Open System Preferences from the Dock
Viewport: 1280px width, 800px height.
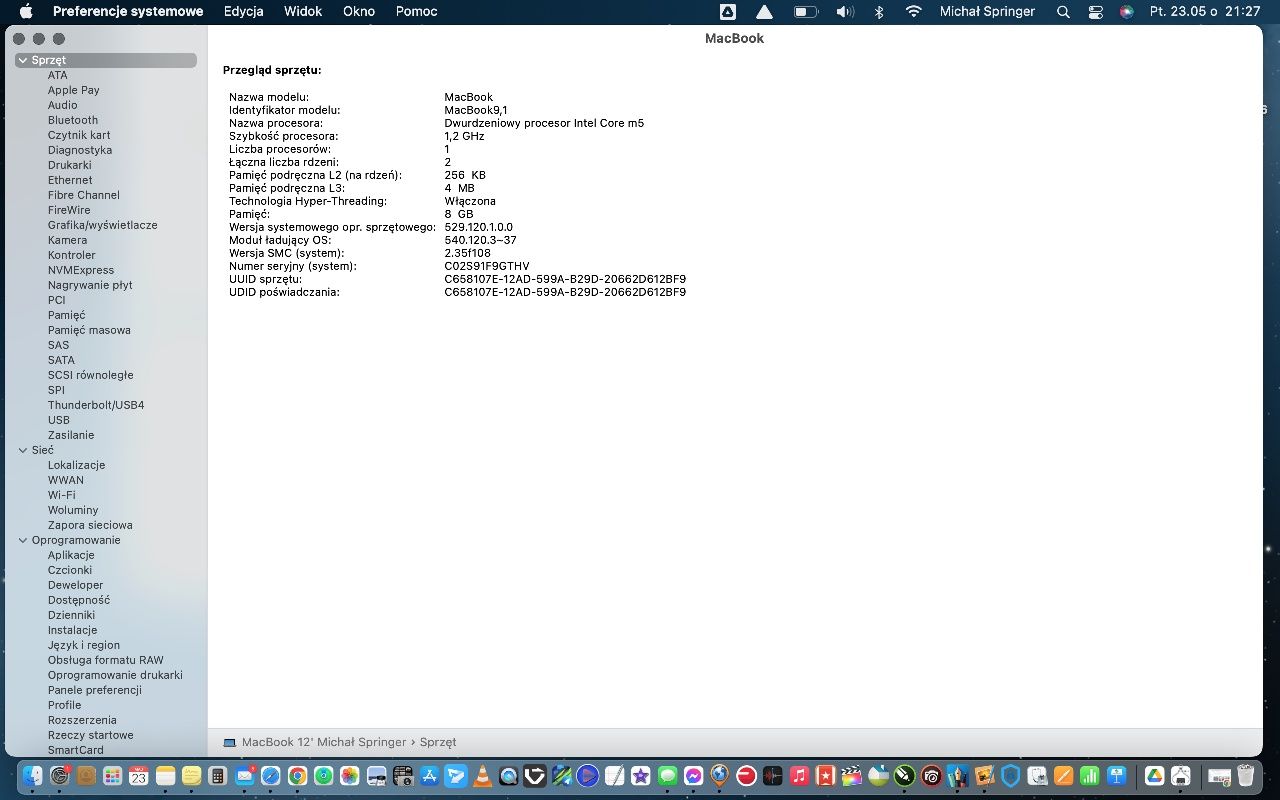click(x=60, y=775)
